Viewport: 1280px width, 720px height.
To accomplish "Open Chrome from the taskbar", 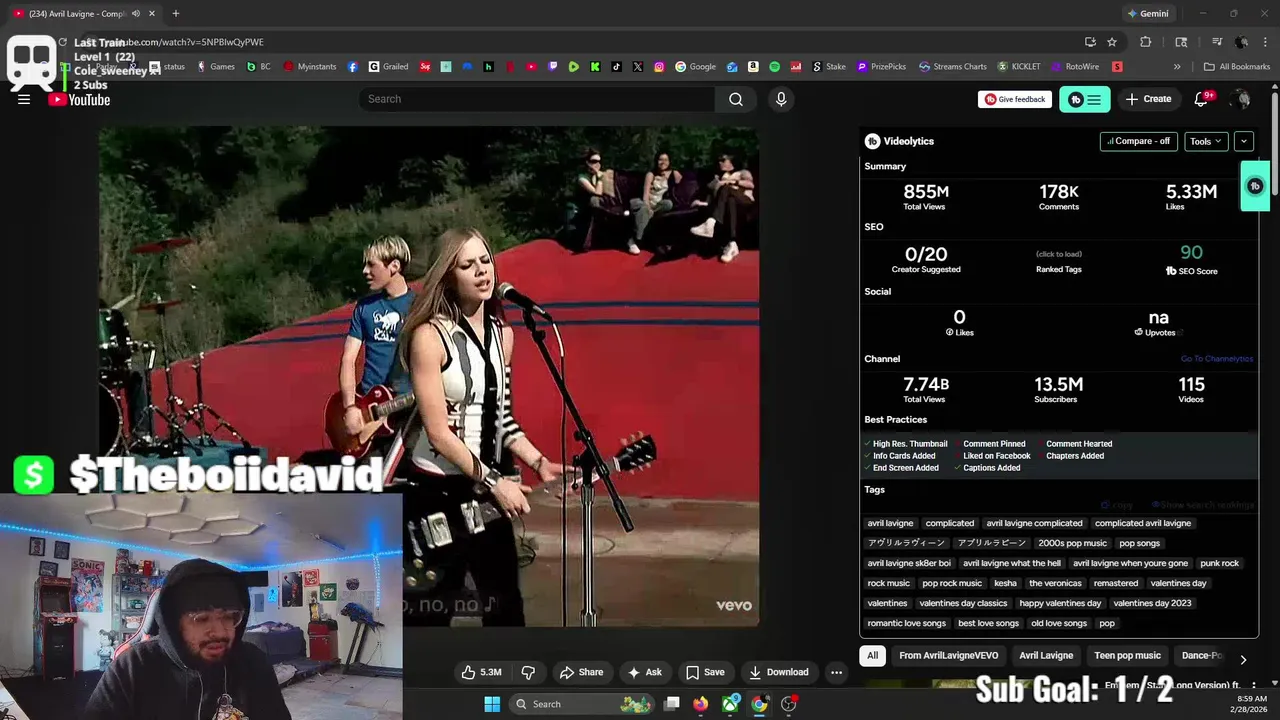I will 760,704.
